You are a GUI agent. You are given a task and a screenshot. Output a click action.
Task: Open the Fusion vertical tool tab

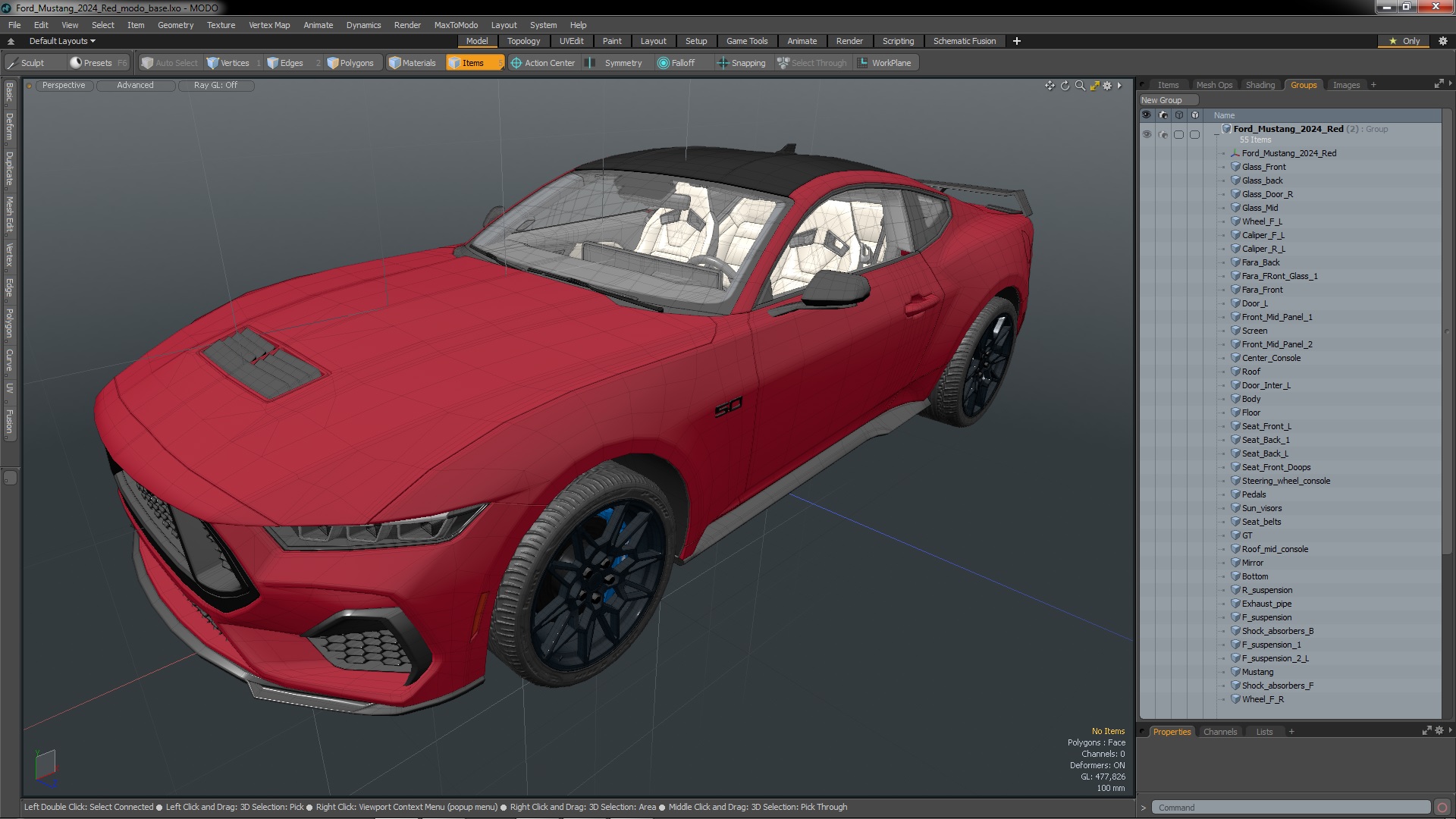9,422
